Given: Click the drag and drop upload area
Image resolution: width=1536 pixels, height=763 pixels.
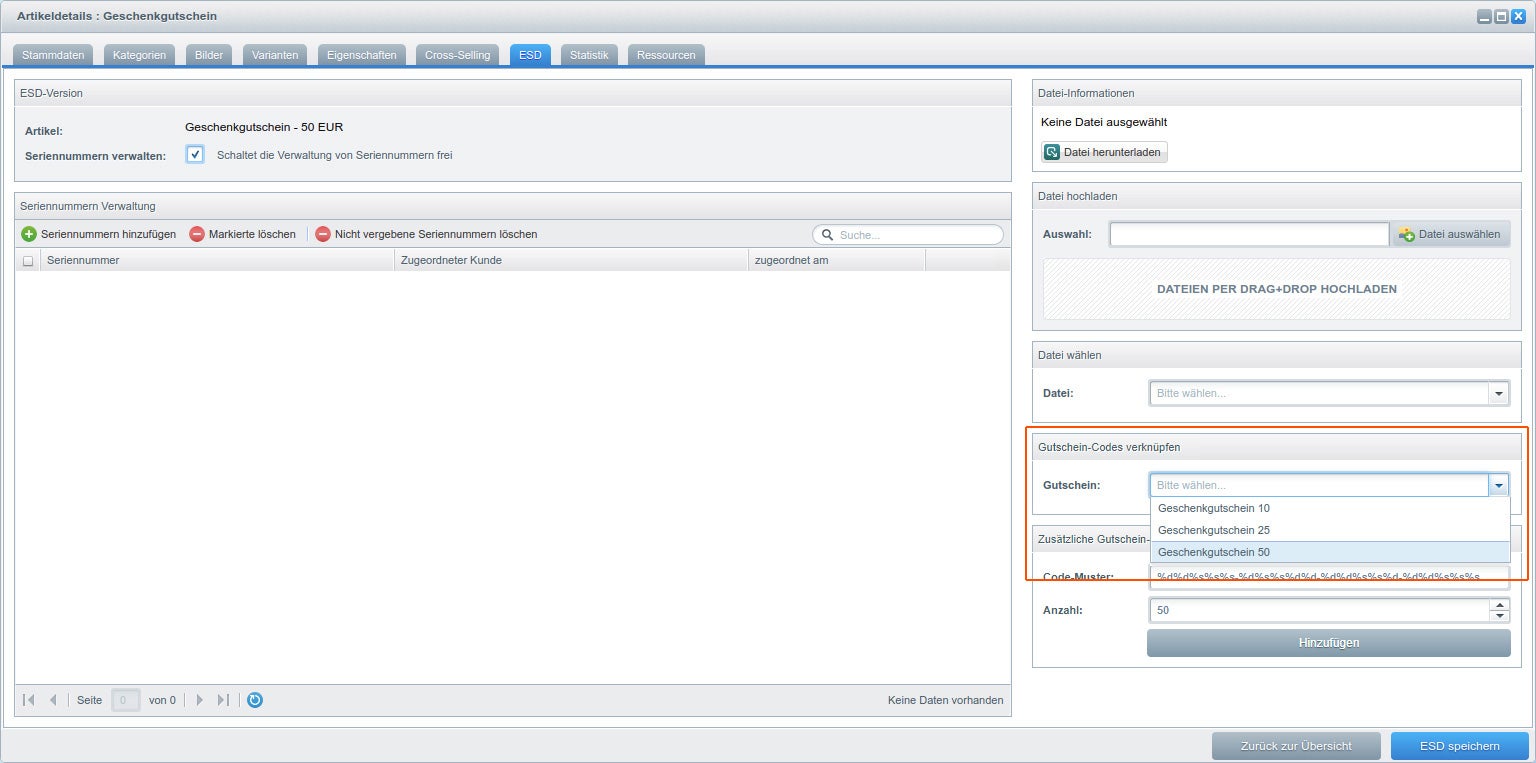Looking at the screenshot, I should pos(1277,289).
